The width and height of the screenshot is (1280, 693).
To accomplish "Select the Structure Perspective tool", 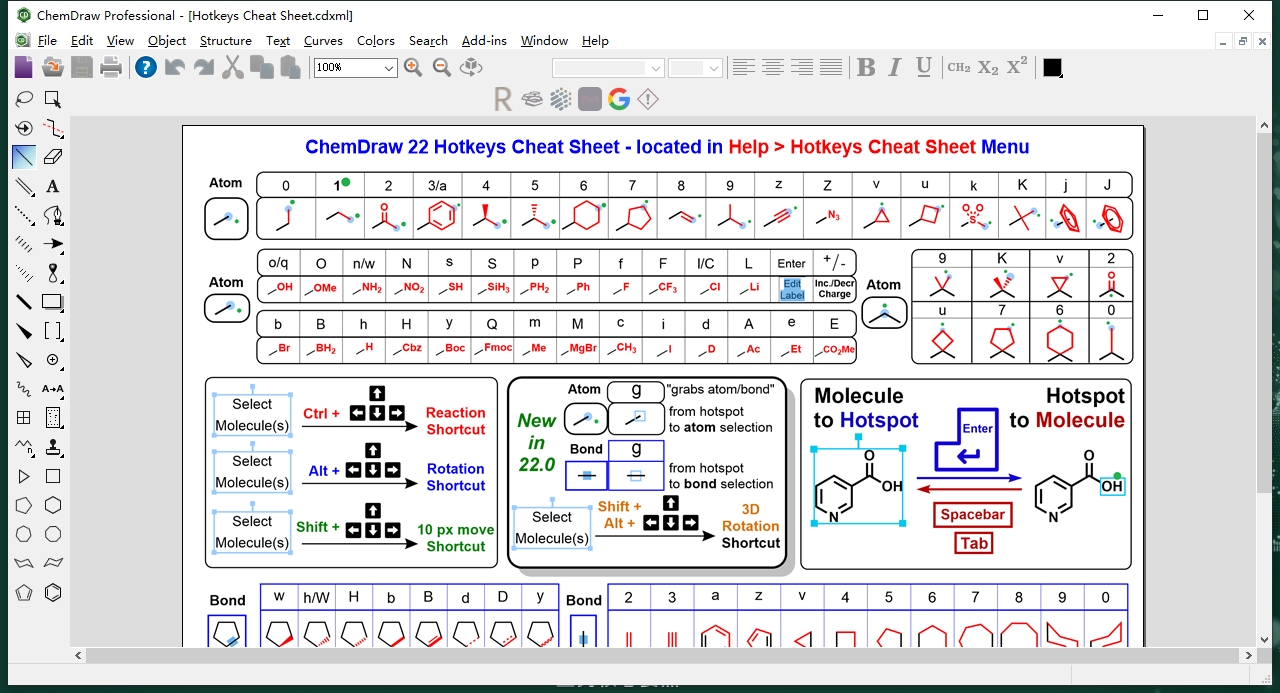I will (24, 128).
